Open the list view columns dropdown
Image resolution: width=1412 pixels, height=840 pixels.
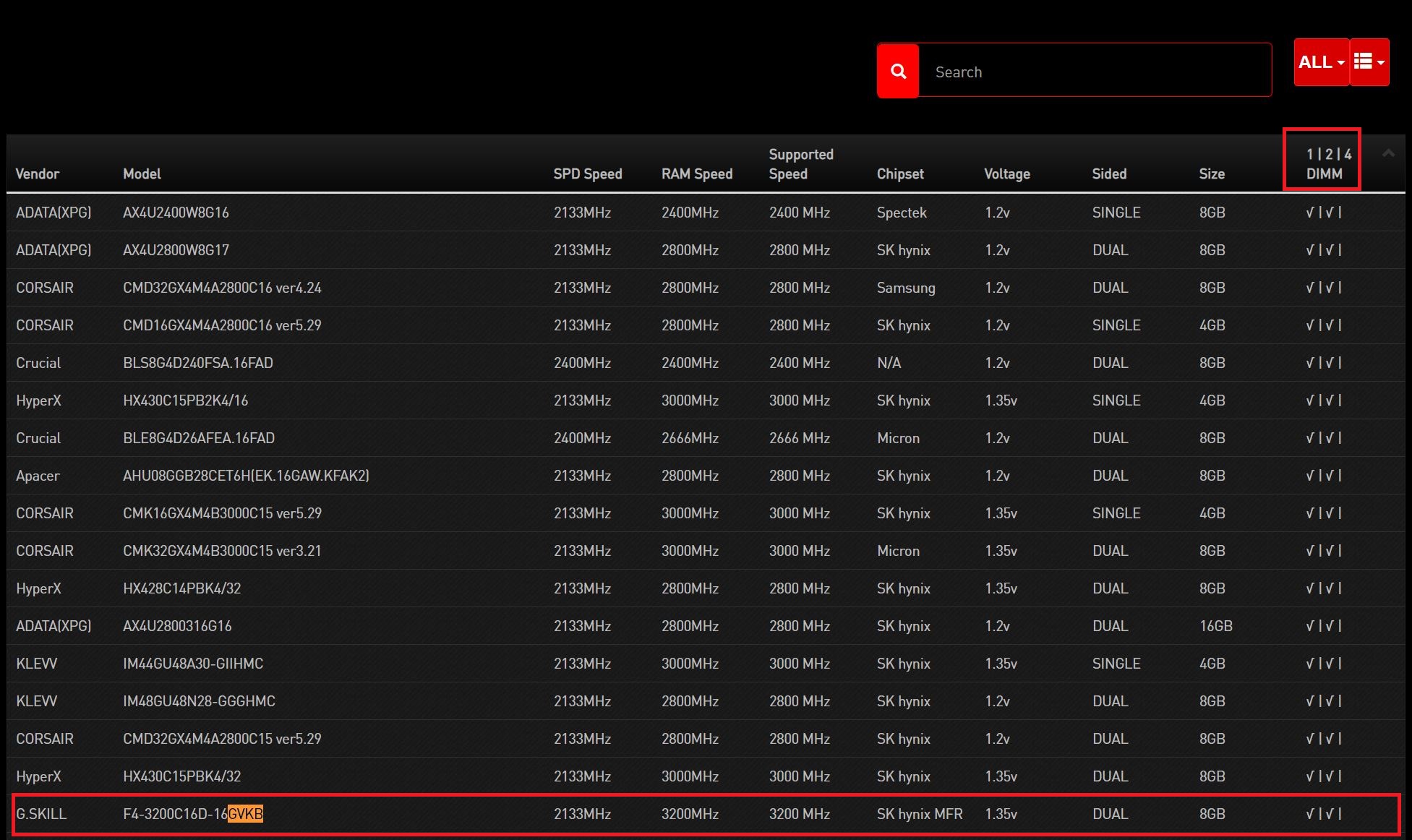[1369, 62]
